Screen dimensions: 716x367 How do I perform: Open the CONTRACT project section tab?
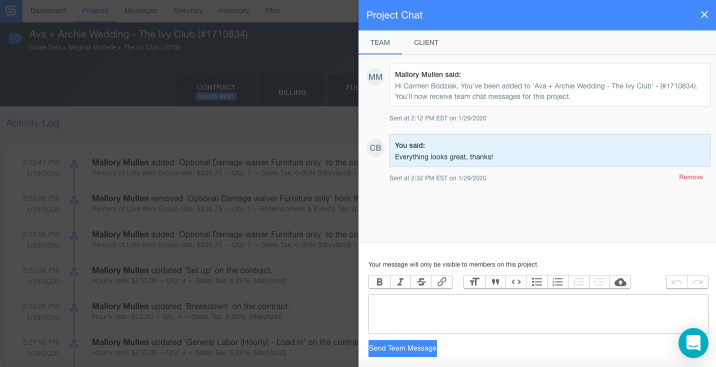pos(216,91)
